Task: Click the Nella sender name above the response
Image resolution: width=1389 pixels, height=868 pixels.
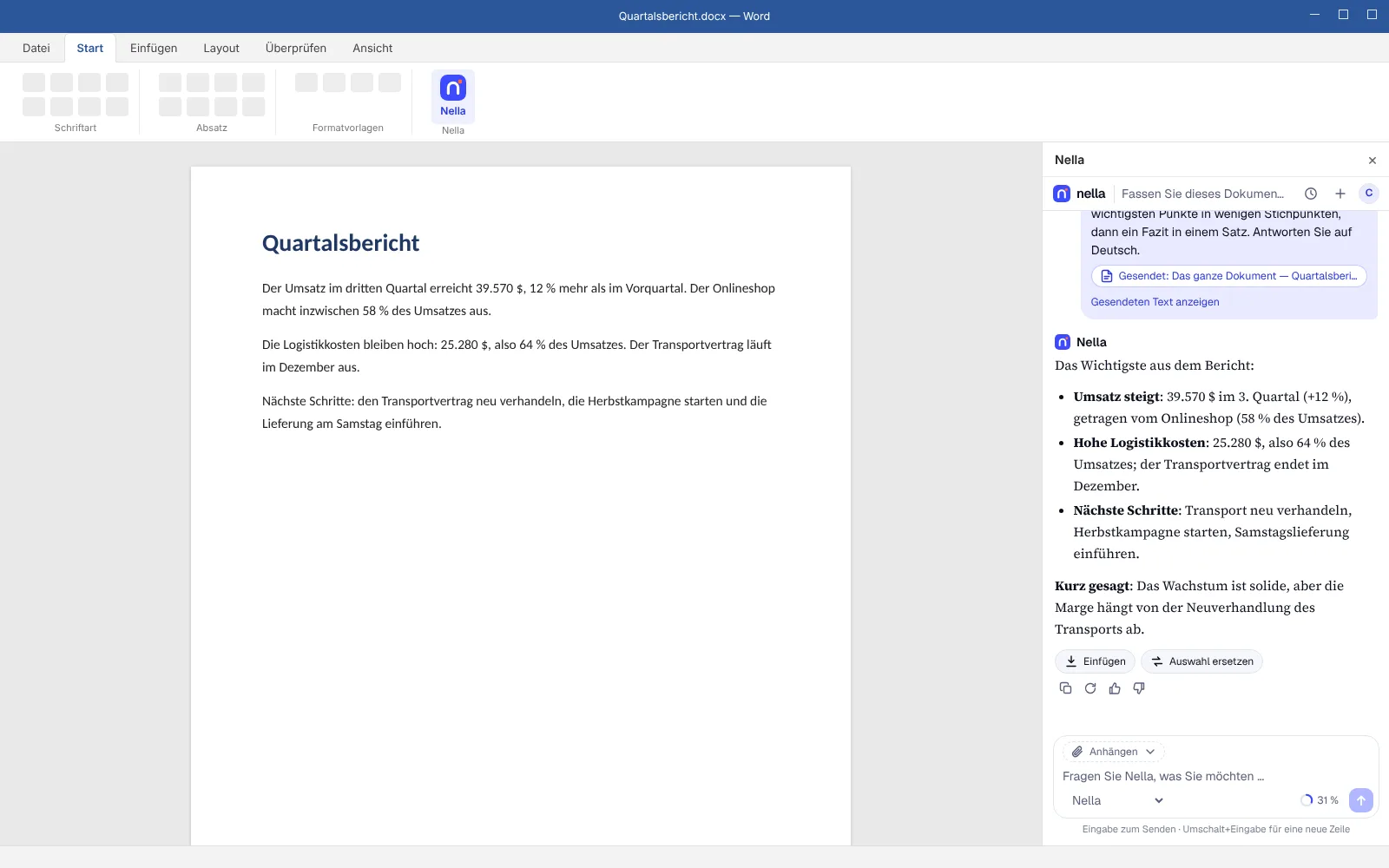Action: tap(1091, 342)
